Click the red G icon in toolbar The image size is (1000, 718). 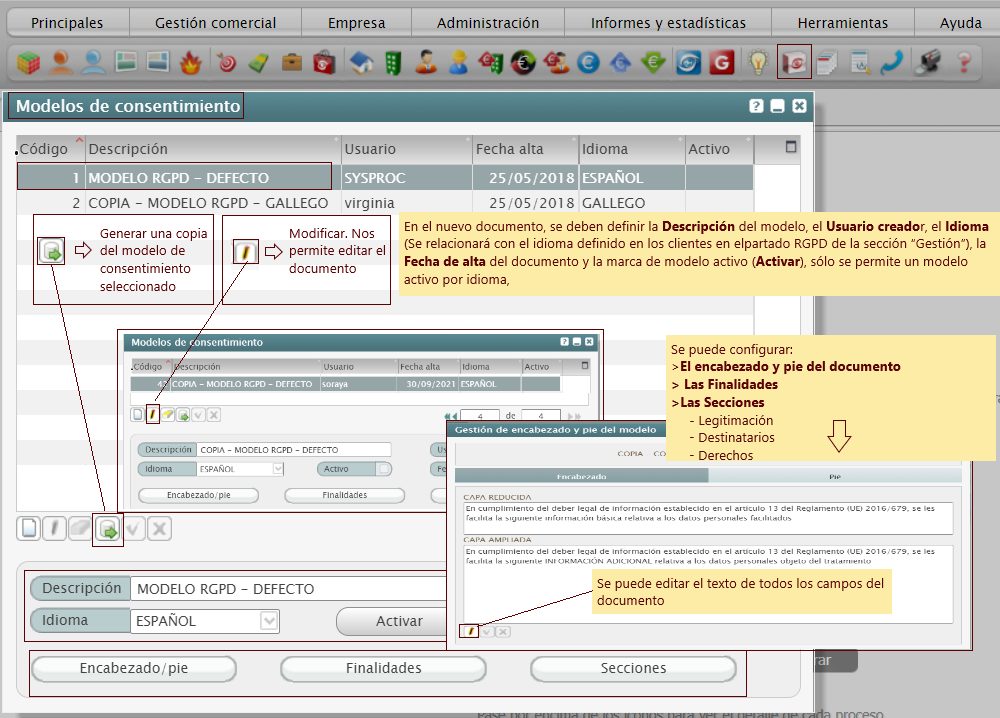(x=721, y=62)
